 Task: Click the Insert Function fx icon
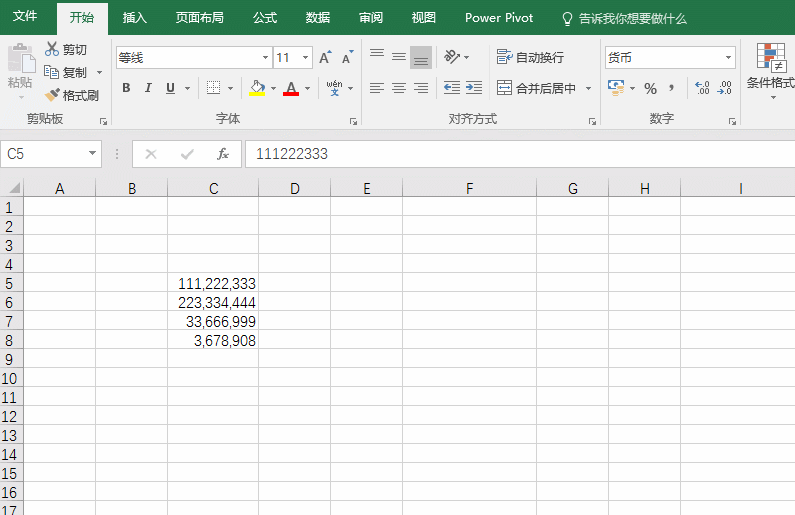pyautogui.click(x=223, y=154)
